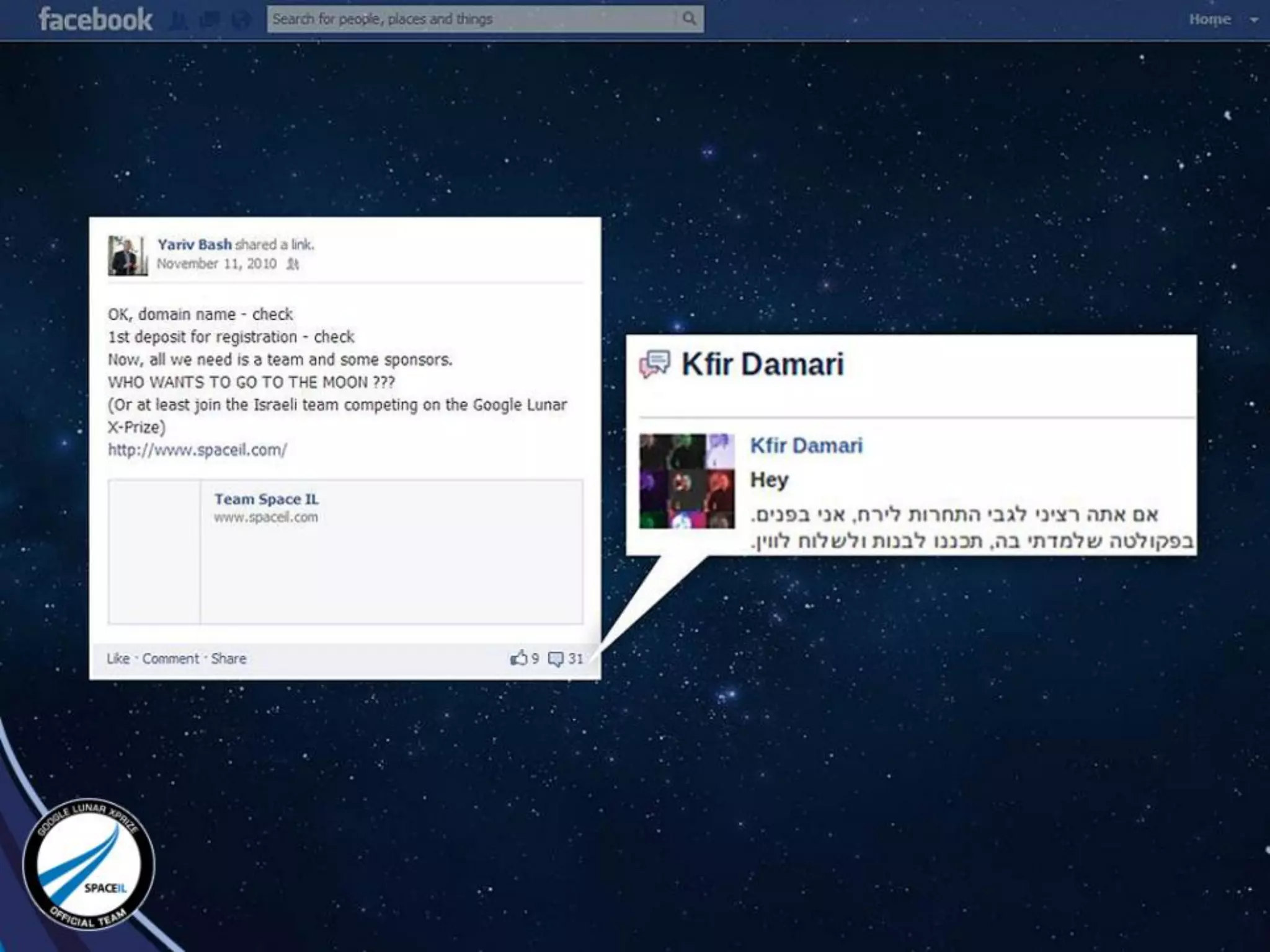Viewport: 1270px width, 952px height.
Task: Open the Team Space IL link preview title
Action: coord(266,499)
